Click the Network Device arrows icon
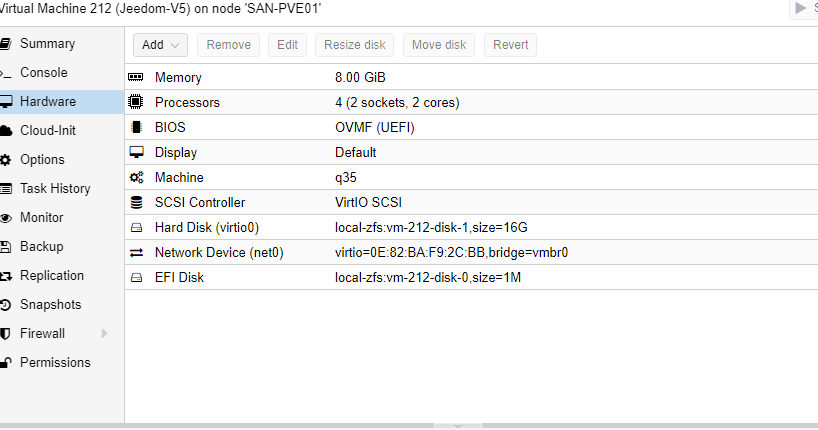818x430 pixels. [x=136, y=253]
